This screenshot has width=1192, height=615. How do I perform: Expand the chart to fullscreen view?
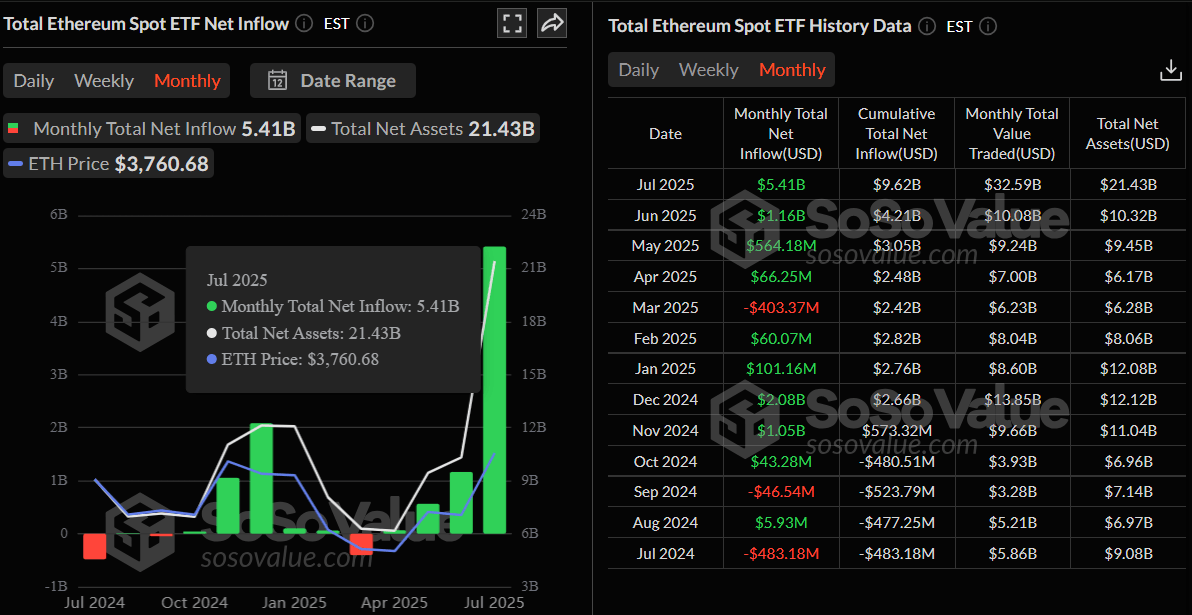[x=512, y=22]
